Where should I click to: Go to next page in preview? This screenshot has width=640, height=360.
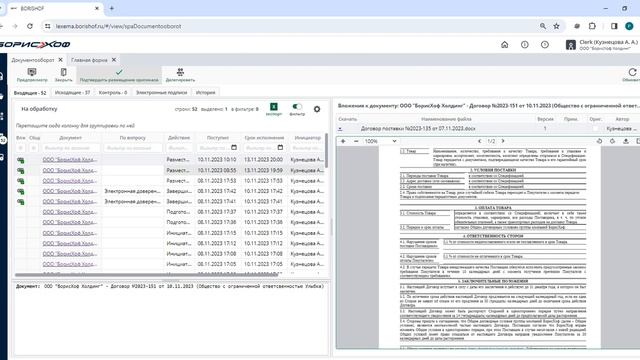(x=503, y=141)
